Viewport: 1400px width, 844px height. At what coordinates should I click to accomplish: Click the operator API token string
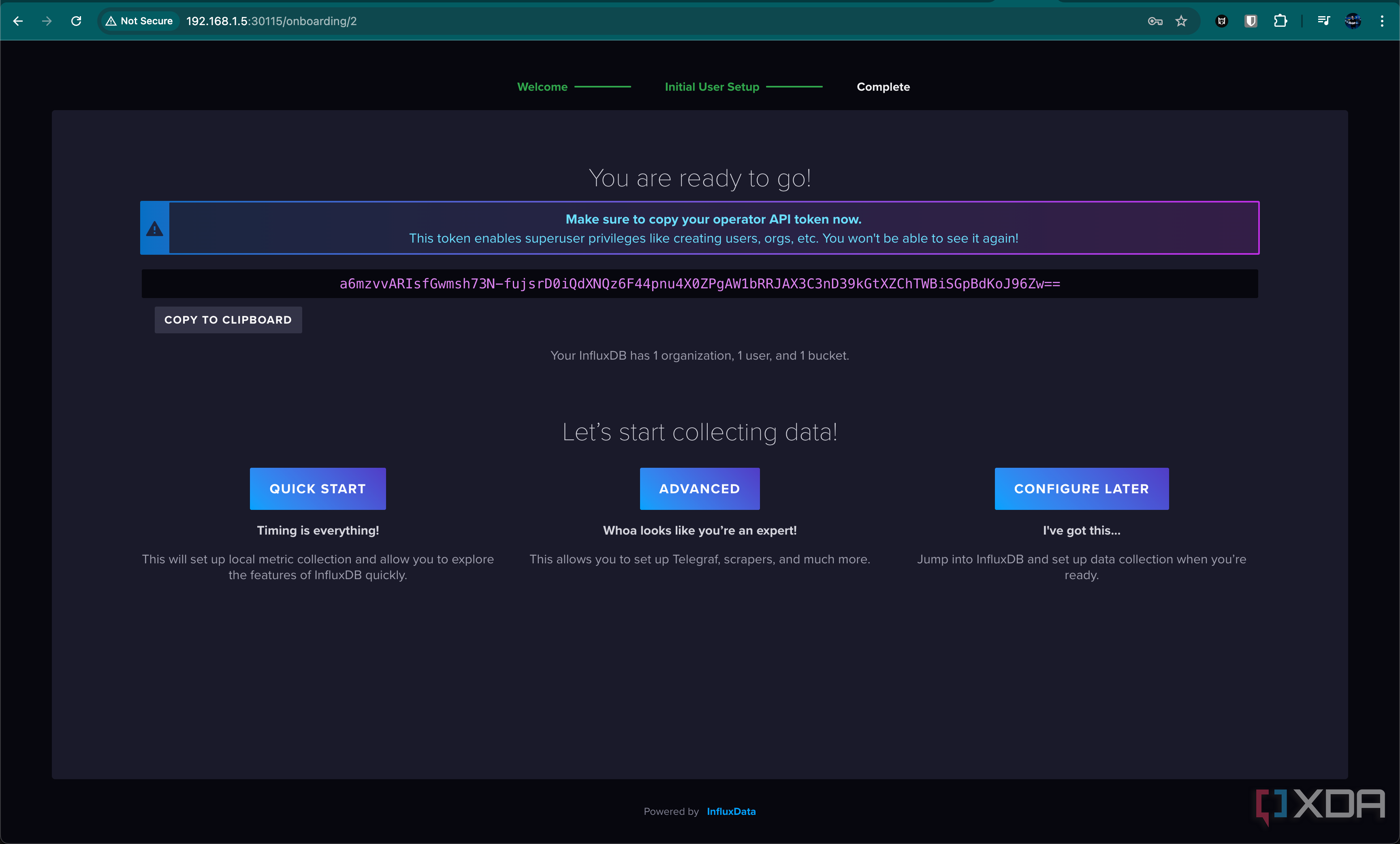coord(700,283)
